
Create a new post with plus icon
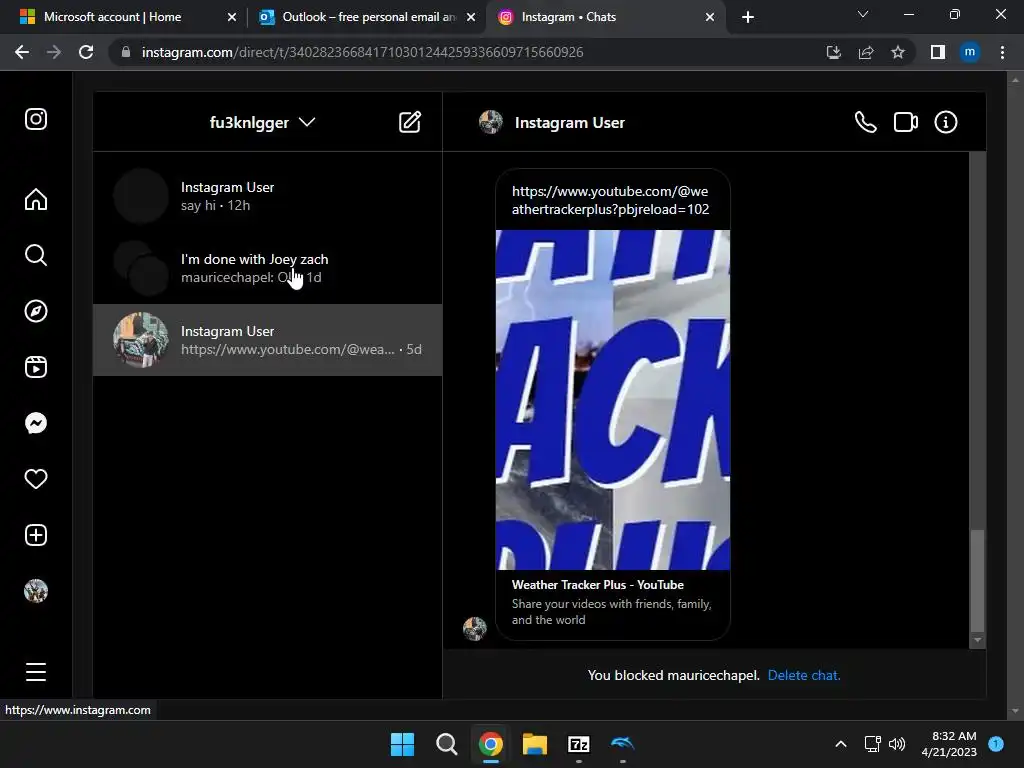[36, 535]
